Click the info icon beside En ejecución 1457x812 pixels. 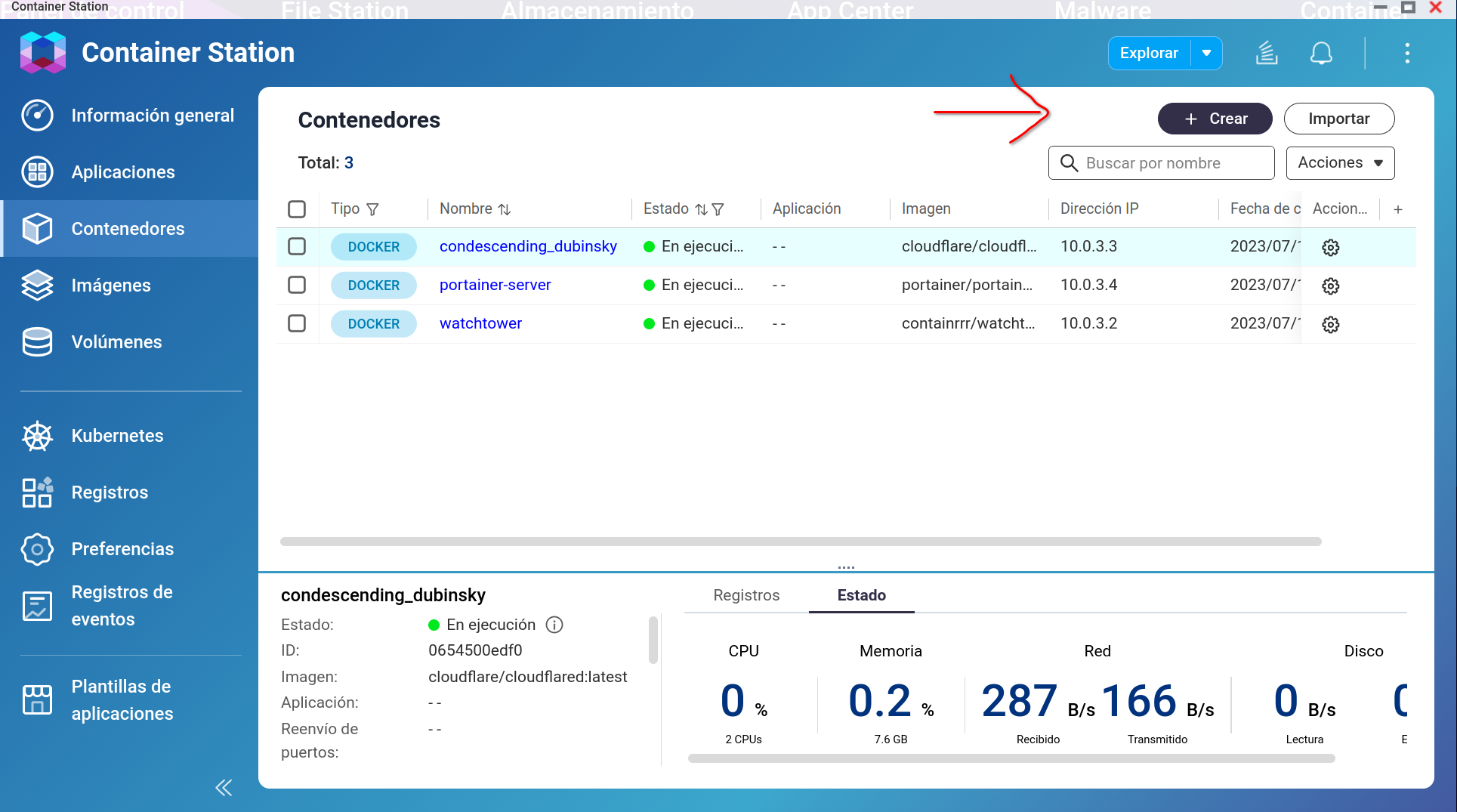pyautogui.click(x=554, y=625)
